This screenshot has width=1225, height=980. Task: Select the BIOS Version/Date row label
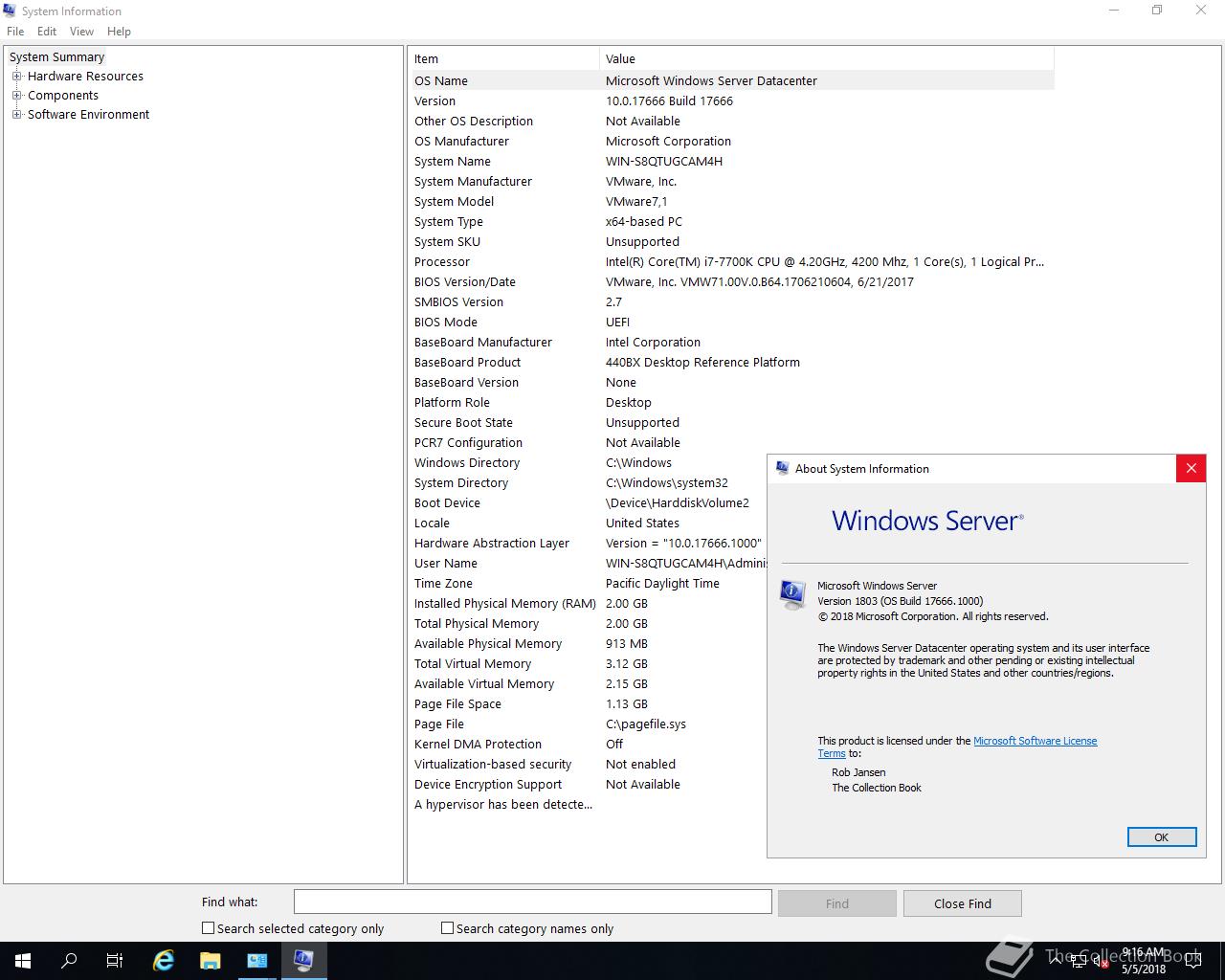tap(465, 281)
